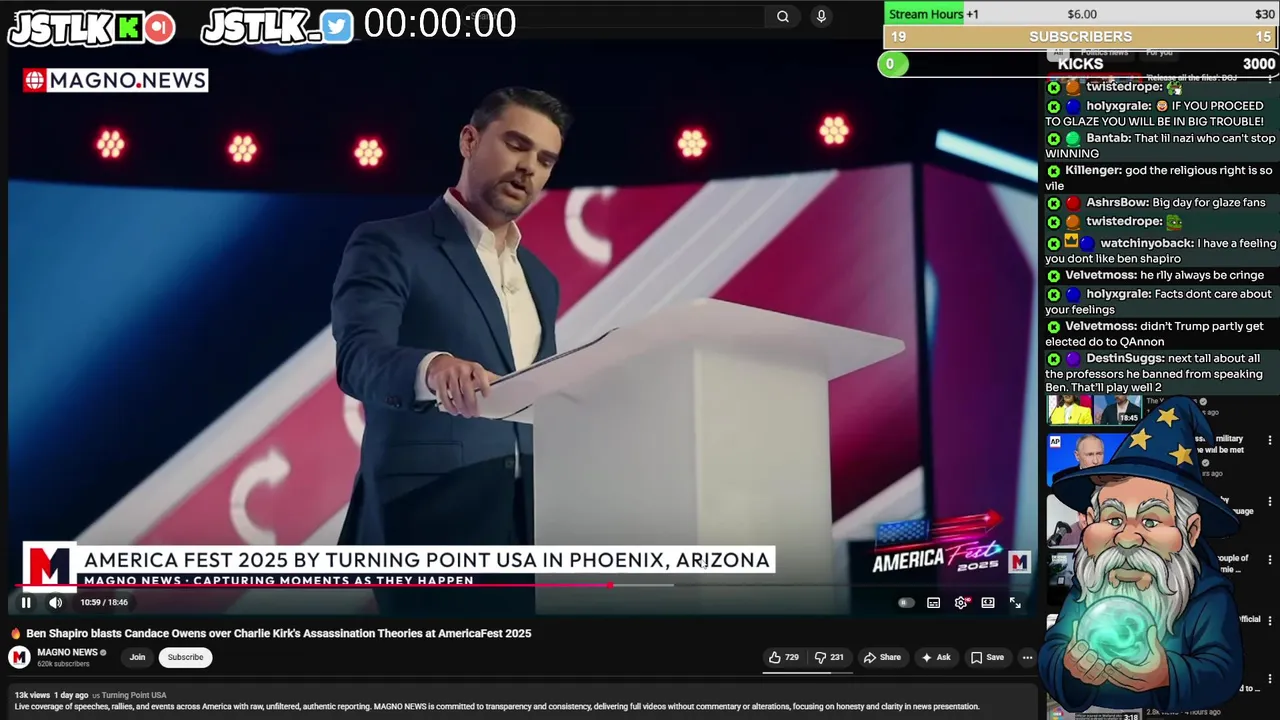
Task: Toggle the autoplay switch in player
Action: click(x=906, y=602)
